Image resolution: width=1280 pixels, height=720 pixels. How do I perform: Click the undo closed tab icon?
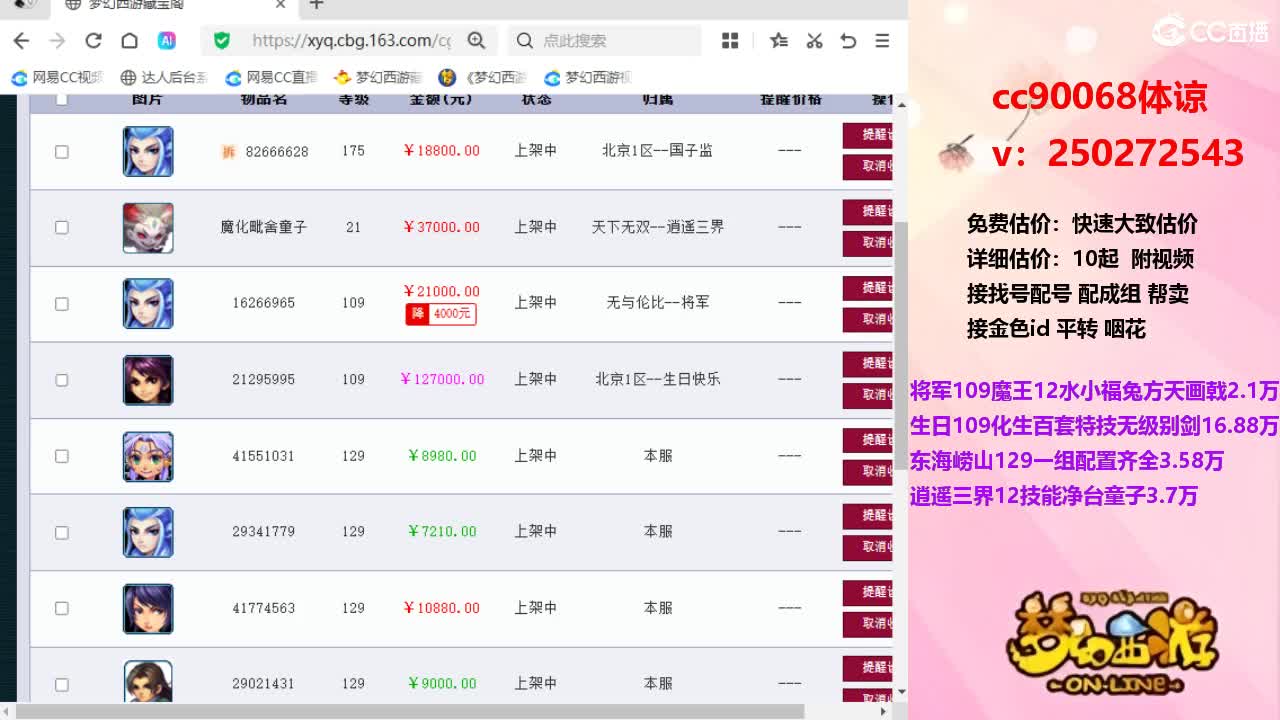(848, 41)
